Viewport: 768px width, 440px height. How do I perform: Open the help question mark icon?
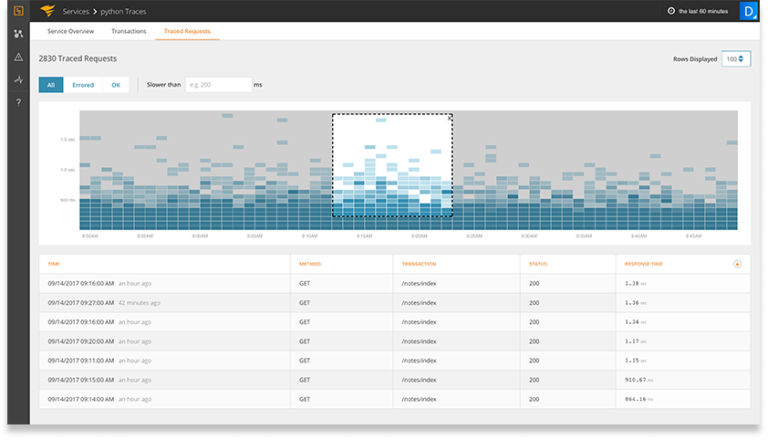point(18,102)
